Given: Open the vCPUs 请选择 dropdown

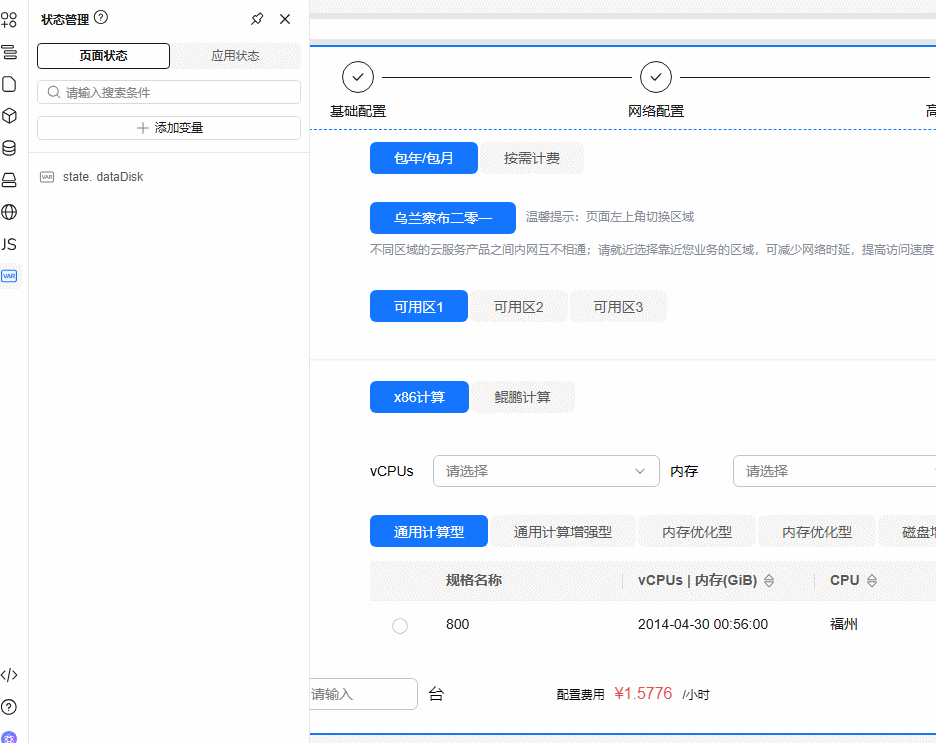Looking at the screenshot, I should pyautogui.click(x=545, y=471).
